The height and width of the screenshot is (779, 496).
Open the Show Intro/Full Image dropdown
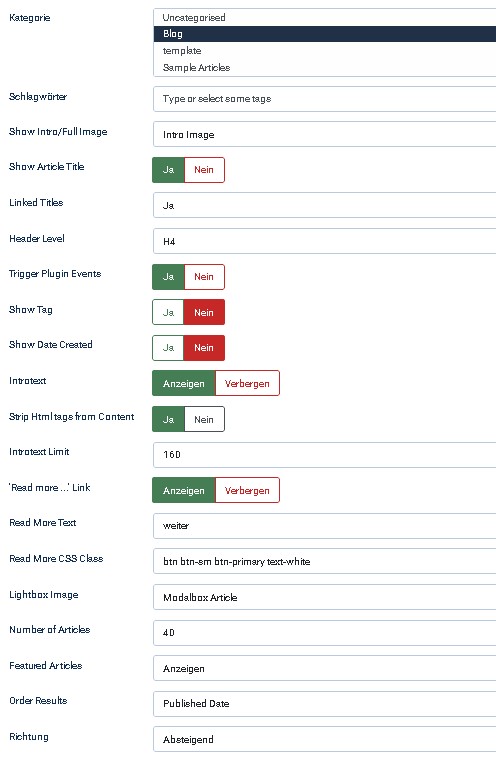pos(325,134)
